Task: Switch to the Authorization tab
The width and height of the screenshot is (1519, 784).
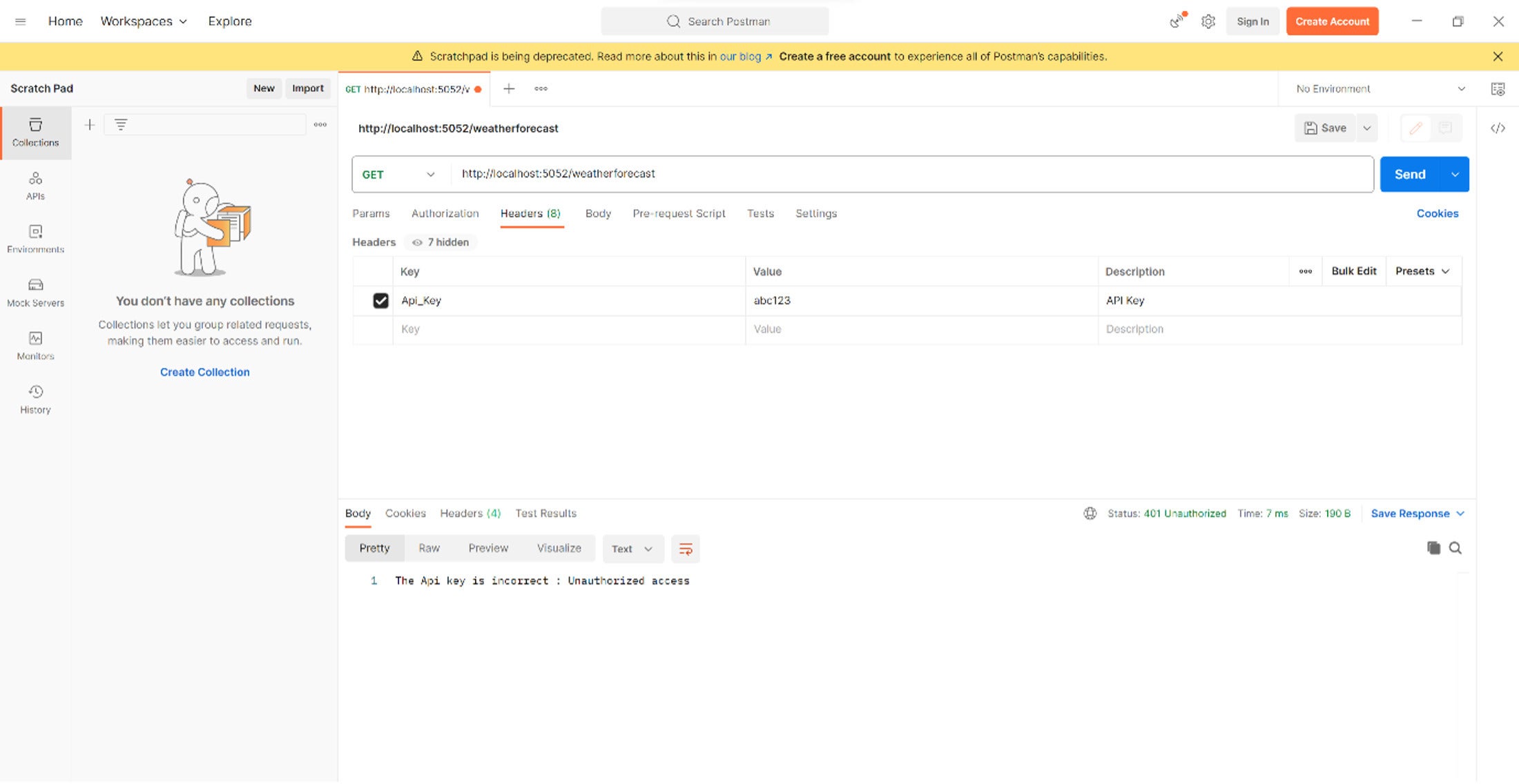Action: [445, 214]
